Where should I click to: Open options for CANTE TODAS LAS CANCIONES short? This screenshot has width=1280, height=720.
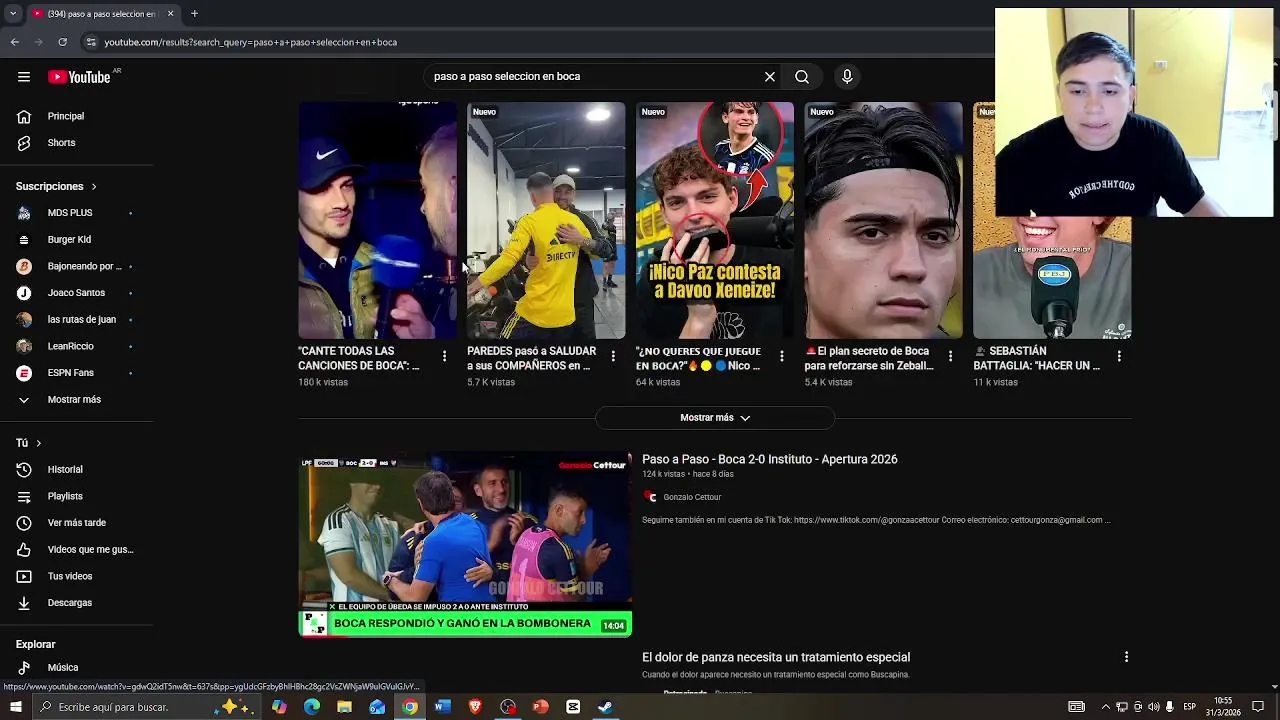(x=445, y=356)
